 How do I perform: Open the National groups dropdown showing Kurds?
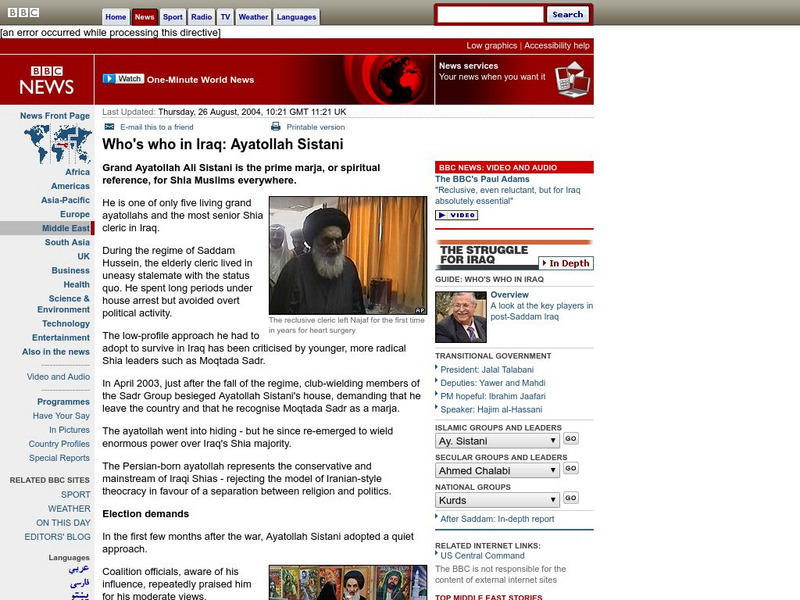click(x=497, y=500)
